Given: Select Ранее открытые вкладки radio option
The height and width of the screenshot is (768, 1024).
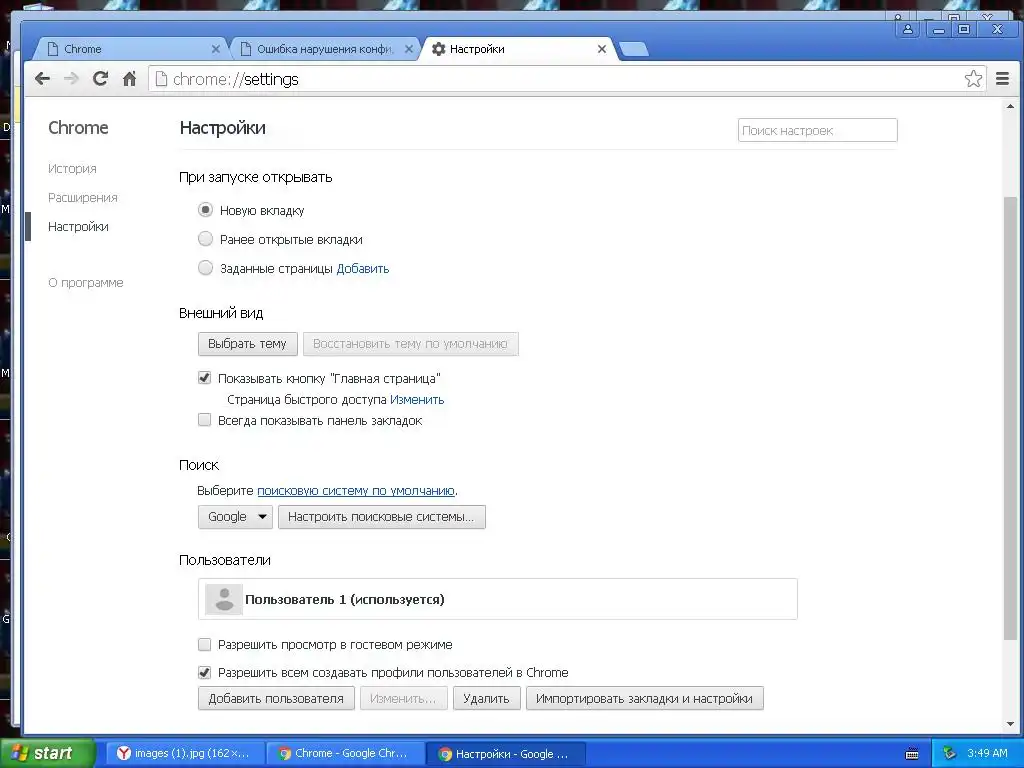Looking at the screenshot, I should click(205, 239).
